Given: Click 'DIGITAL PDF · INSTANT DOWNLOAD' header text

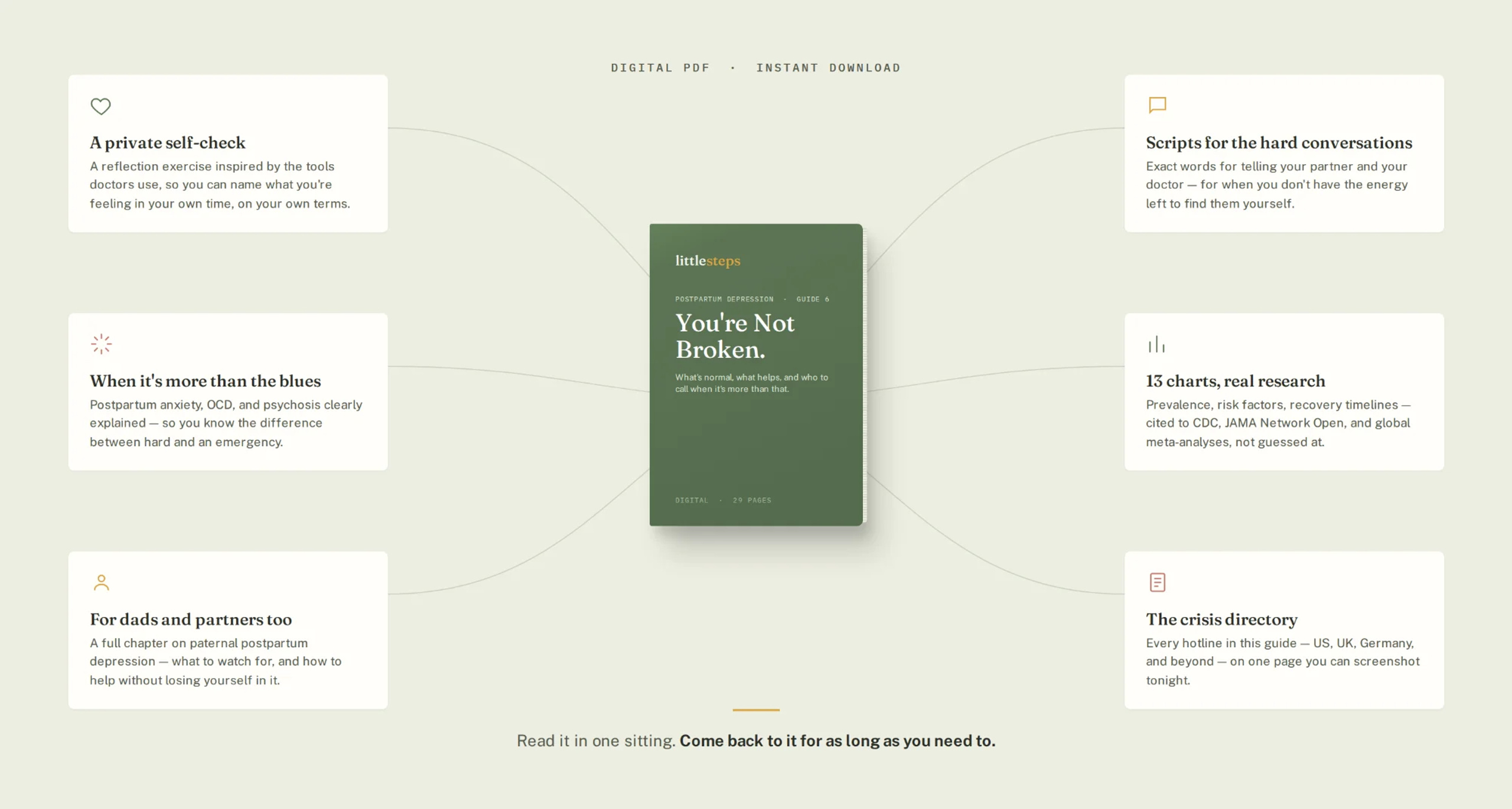Looking at the screenshot, I should click(x=756, y=68).
